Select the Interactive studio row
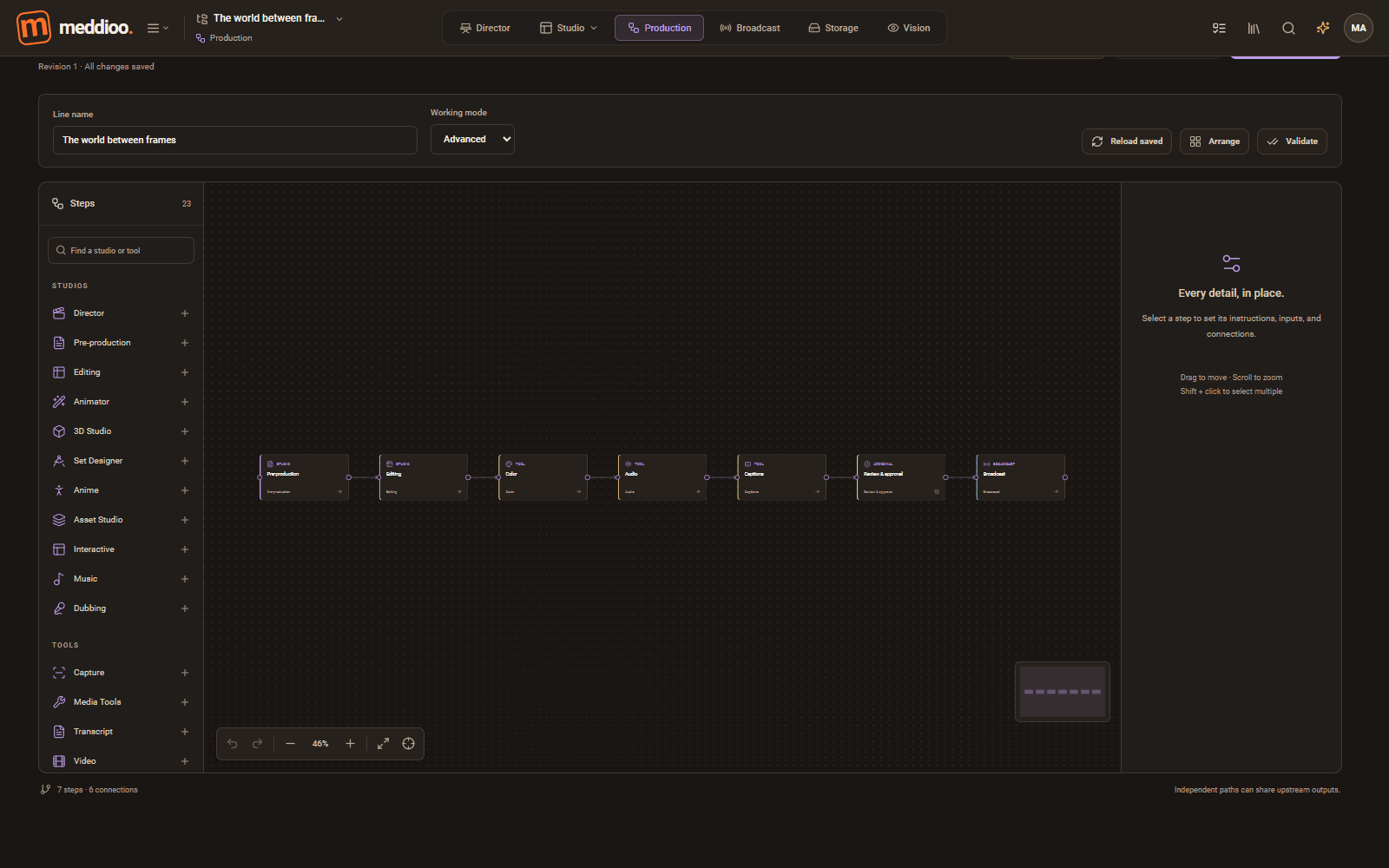1389x868 pixels. tap(121, 549)
